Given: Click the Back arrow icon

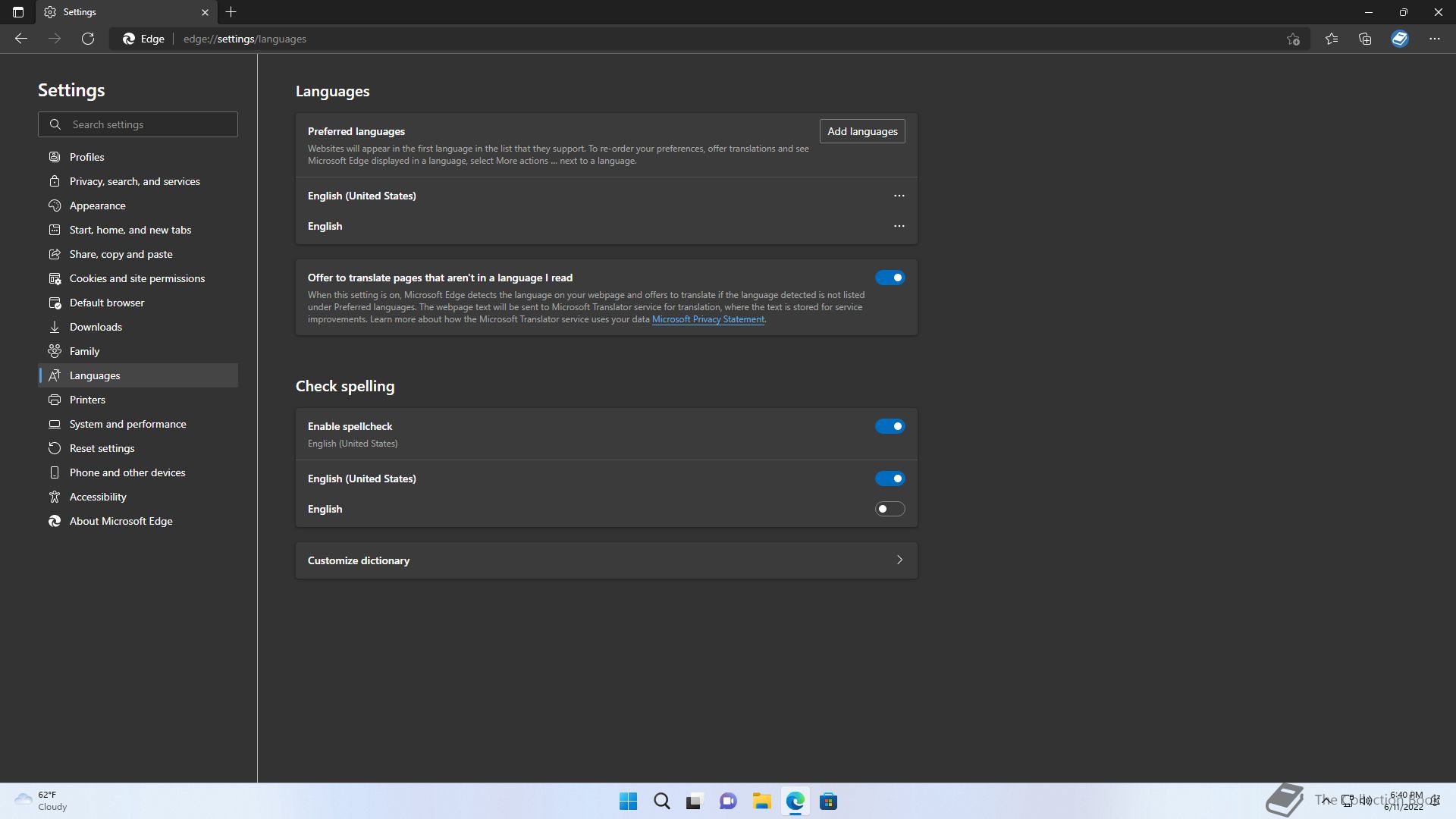Looking at the screenshot, I should click(21, 39).
